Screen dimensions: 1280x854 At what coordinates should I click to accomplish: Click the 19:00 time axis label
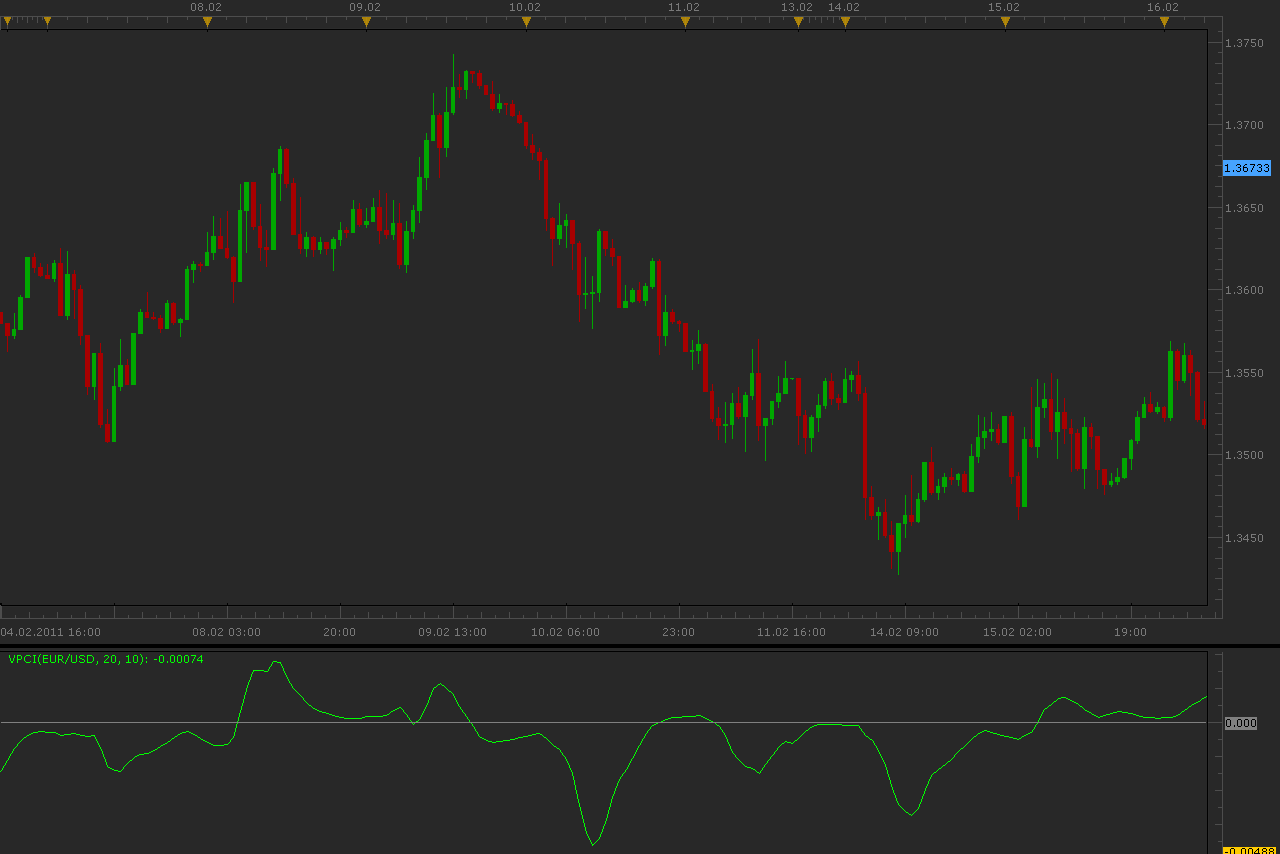pos(1130,632)
